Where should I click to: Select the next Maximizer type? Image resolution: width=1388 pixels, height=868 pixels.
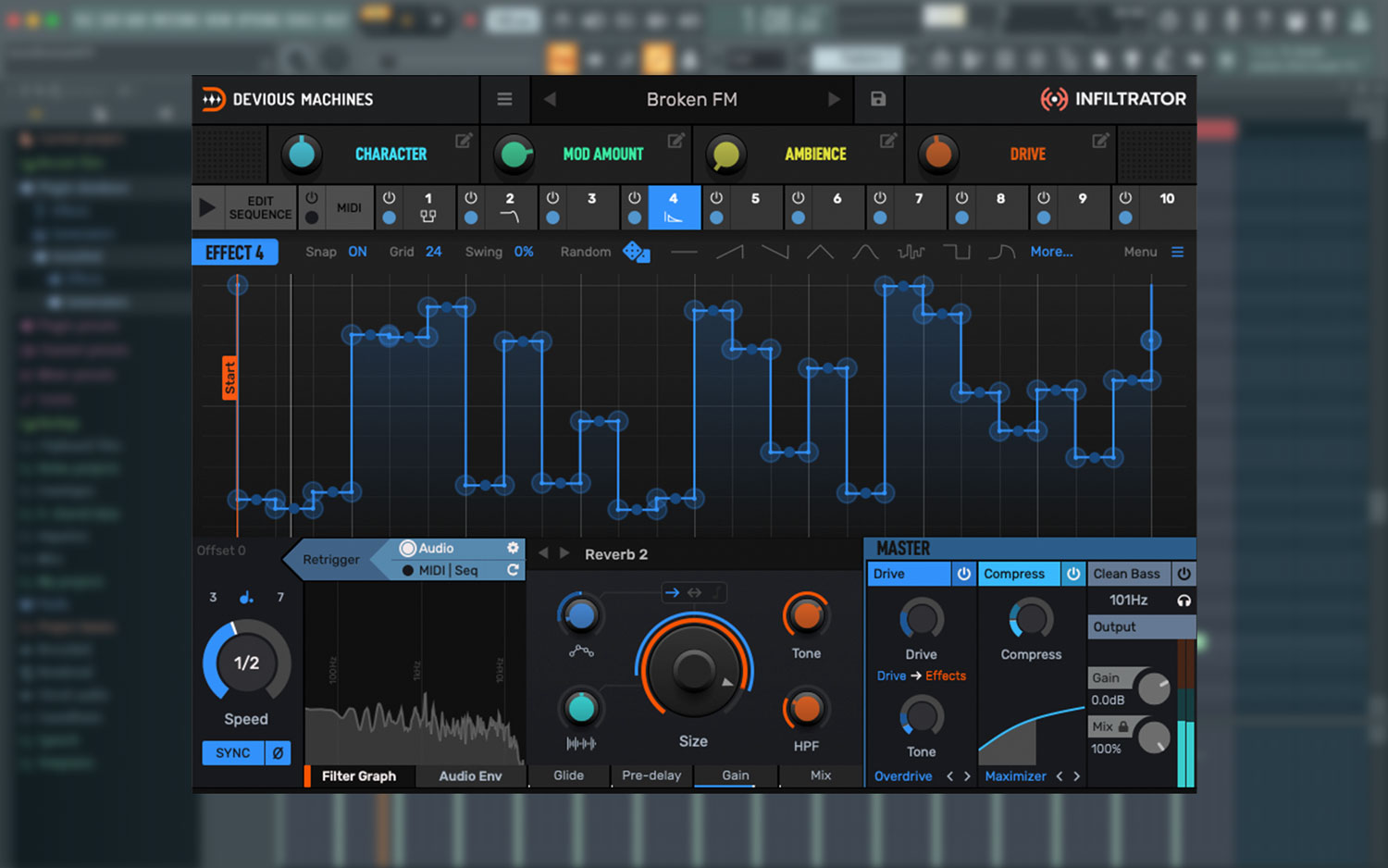point(1077,776)
